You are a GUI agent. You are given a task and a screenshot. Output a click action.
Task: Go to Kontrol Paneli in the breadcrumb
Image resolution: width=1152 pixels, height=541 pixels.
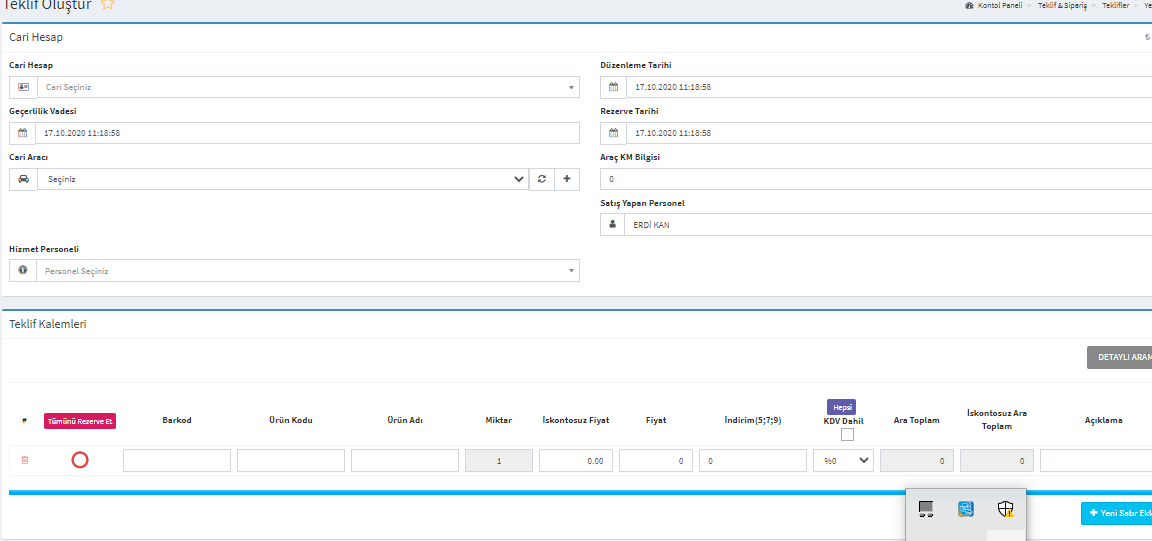click(x=999, y=6)
